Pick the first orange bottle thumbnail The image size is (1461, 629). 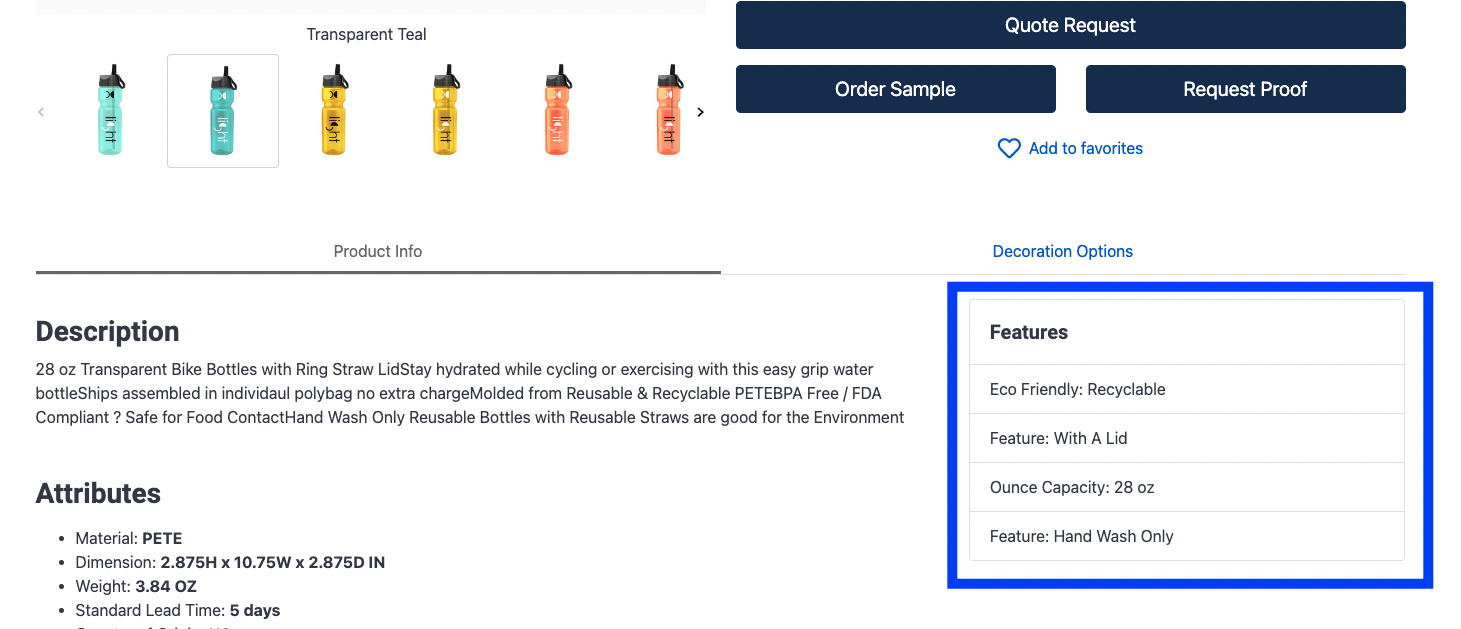coord(557,110)
